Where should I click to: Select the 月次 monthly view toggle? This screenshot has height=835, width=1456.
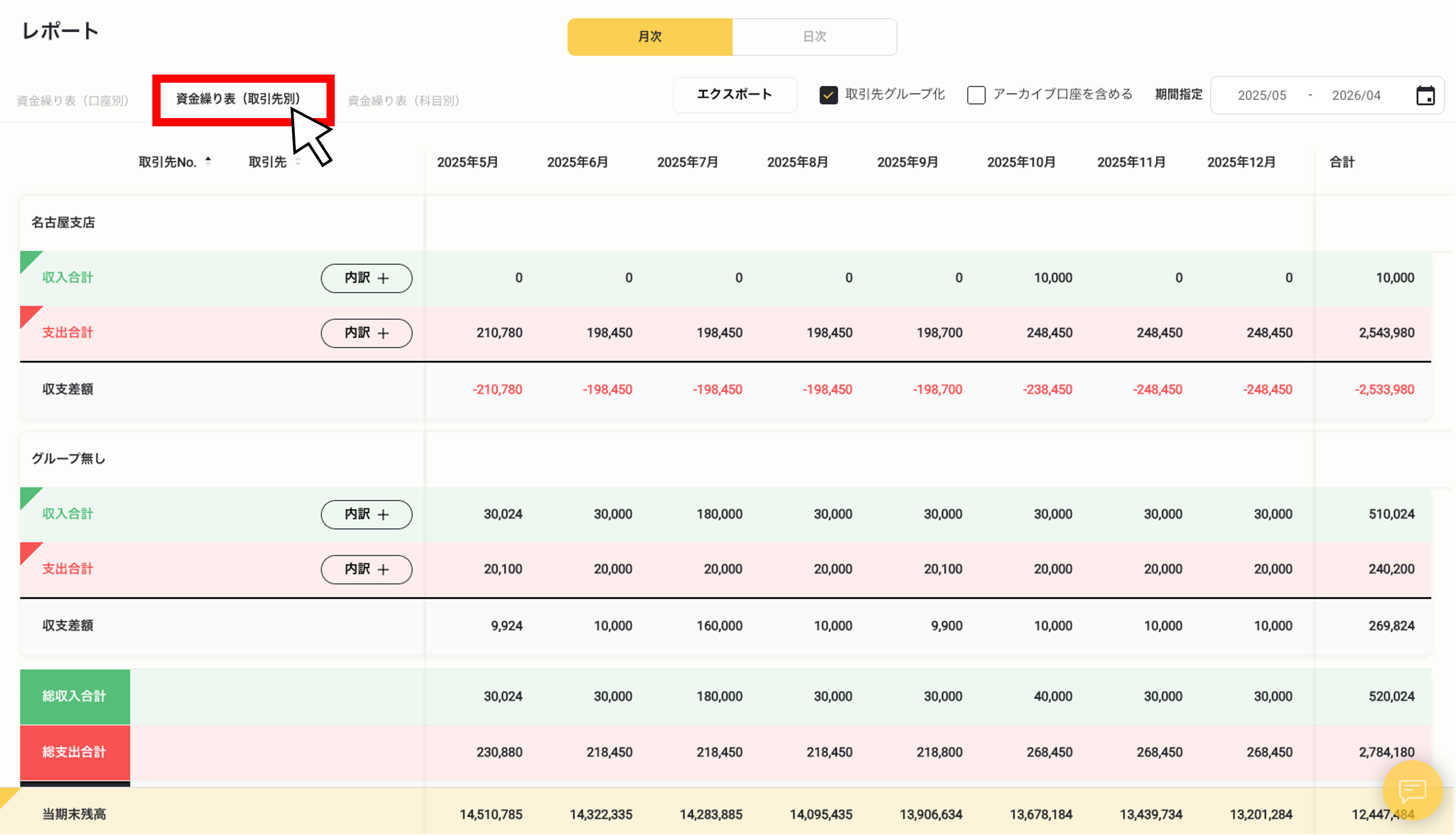click(649, 36)
